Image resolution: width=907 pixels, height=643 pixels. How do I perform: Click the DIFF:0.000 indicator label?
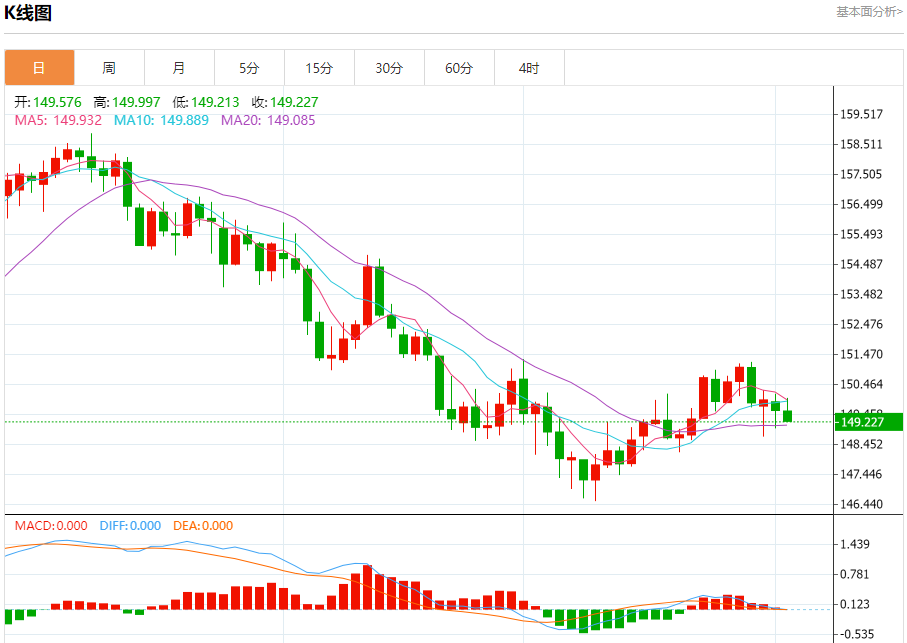[x=130, y=526]
